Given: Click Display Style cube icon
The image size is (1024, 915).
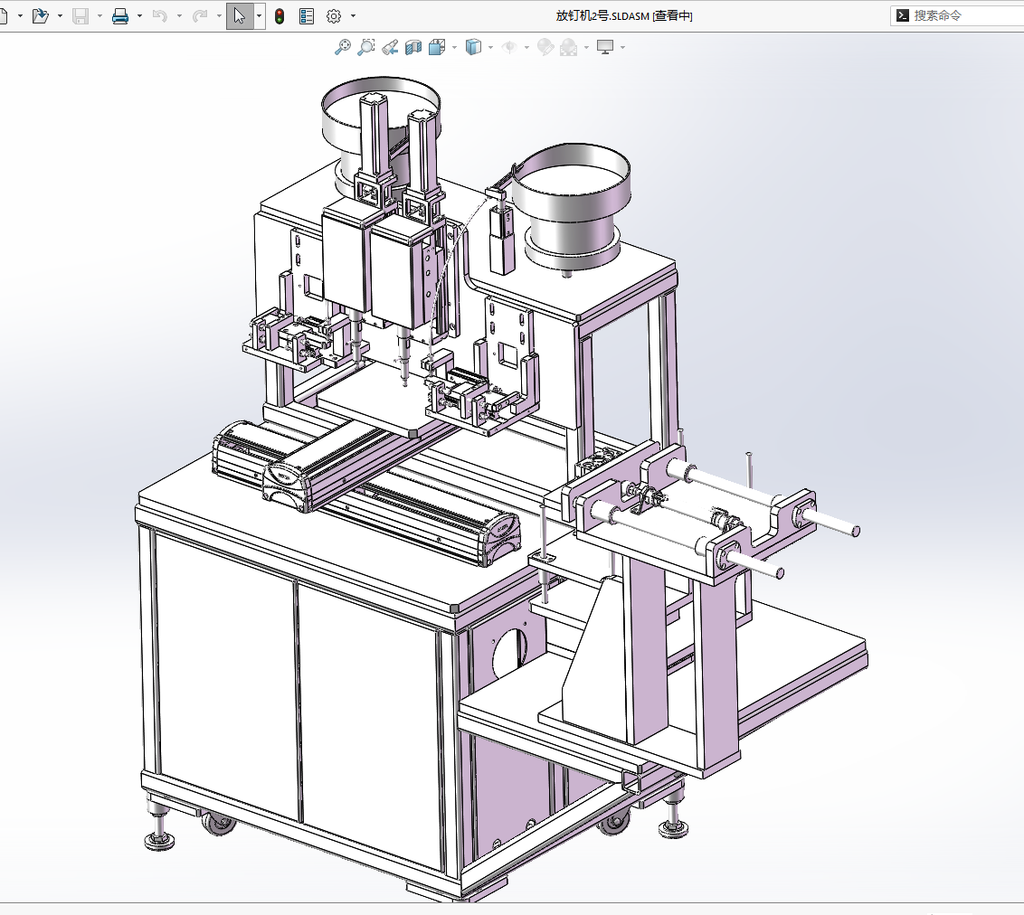Looking at the screenshot, I should point(473,47).
